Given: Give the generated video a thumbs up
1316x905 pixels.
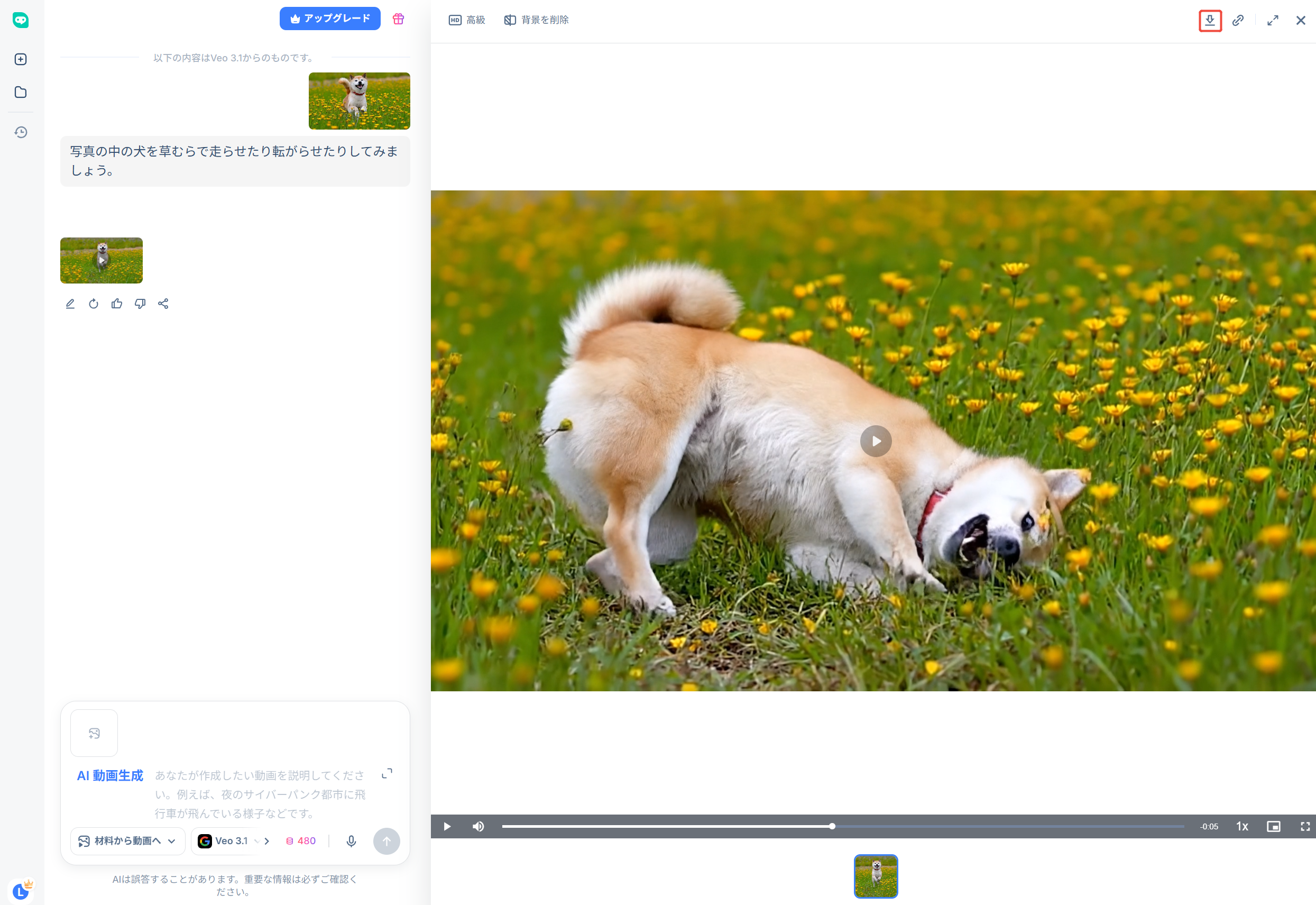Looking at the screenshot, I should [117, 304].
